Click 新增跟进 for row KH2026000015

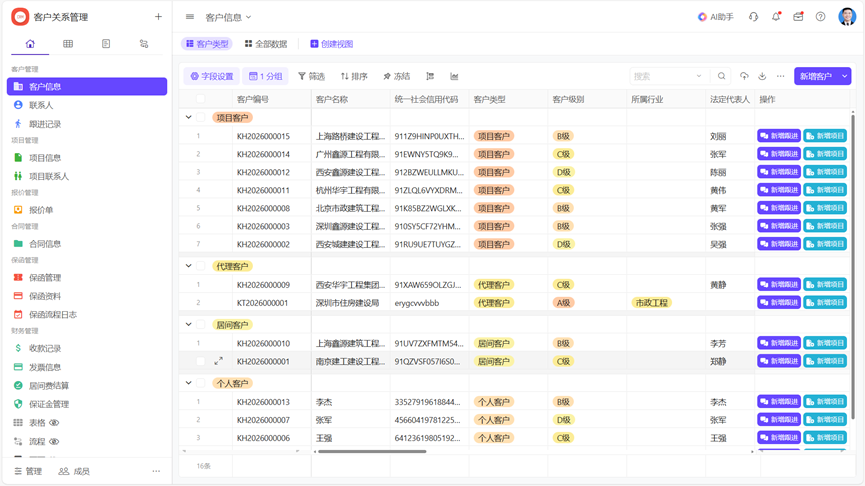(778, 136)
